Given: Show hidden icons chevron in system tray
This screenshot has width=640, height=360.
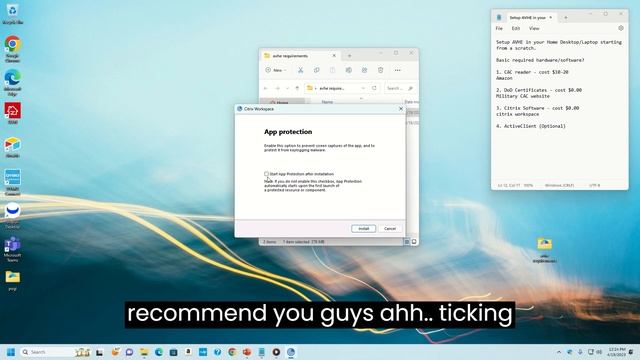Looking at the screenshot, I should (x=558, y=352).
